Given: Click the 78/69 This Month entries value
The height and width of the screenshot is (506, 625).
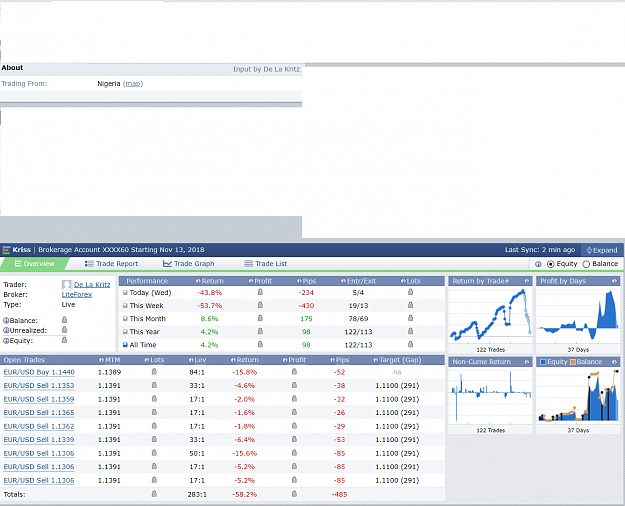Looking at the screenshot, I should [358, 319].
